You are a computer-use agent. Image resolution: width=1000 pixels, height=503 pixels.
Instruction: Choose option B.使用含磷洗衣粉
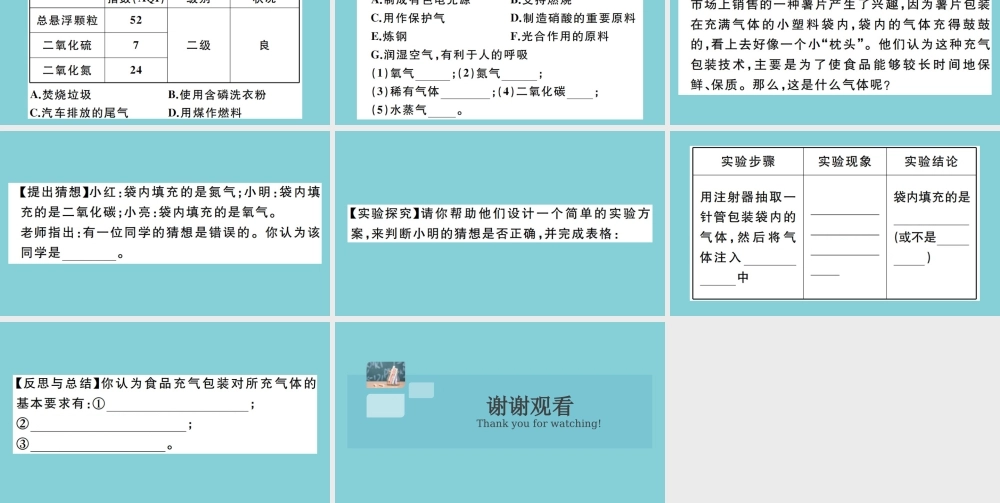[217, 95]
